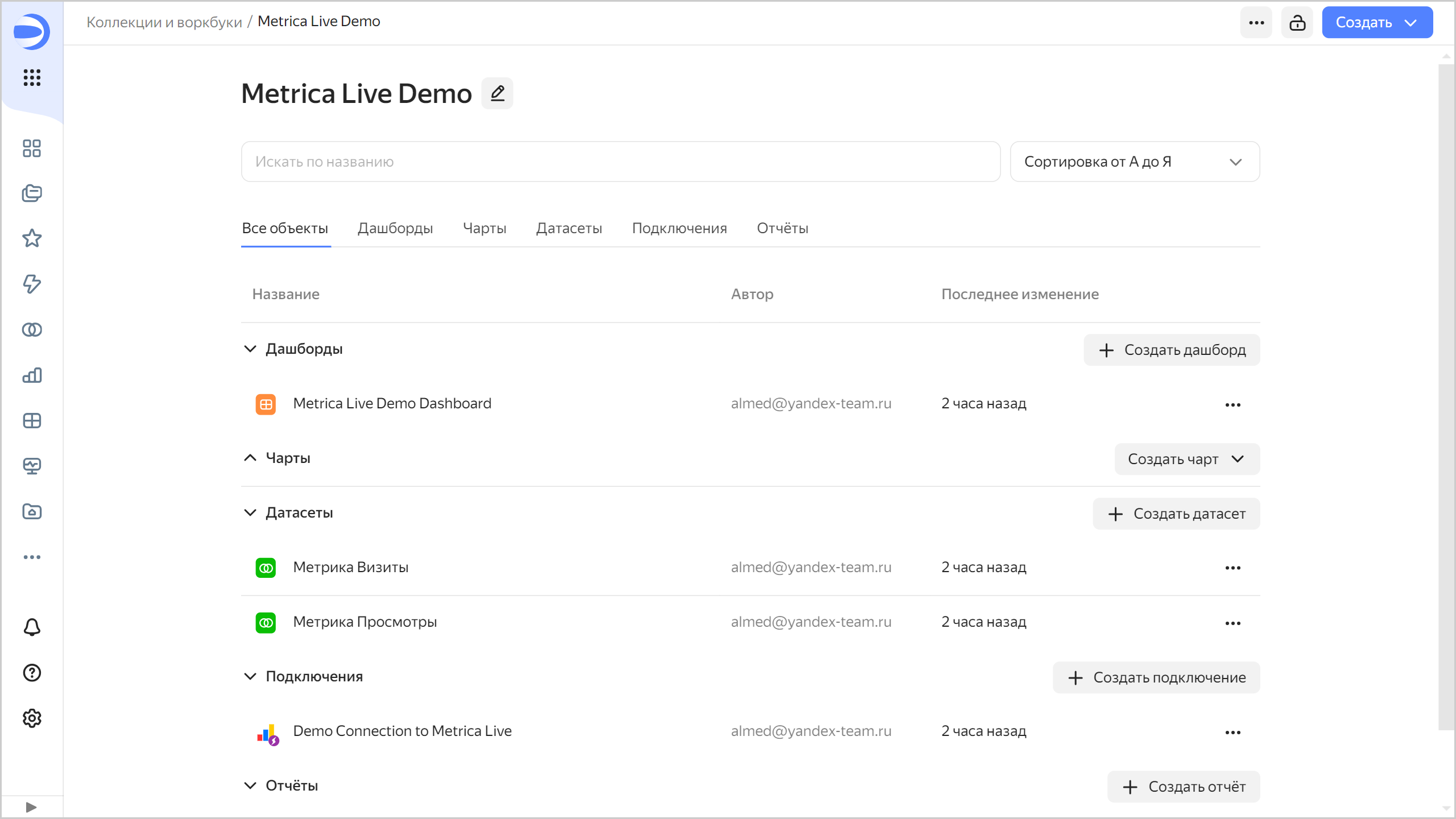
Task: Open more options for Metrica Live Demo Dashboard
Action: click(1232, 404)
